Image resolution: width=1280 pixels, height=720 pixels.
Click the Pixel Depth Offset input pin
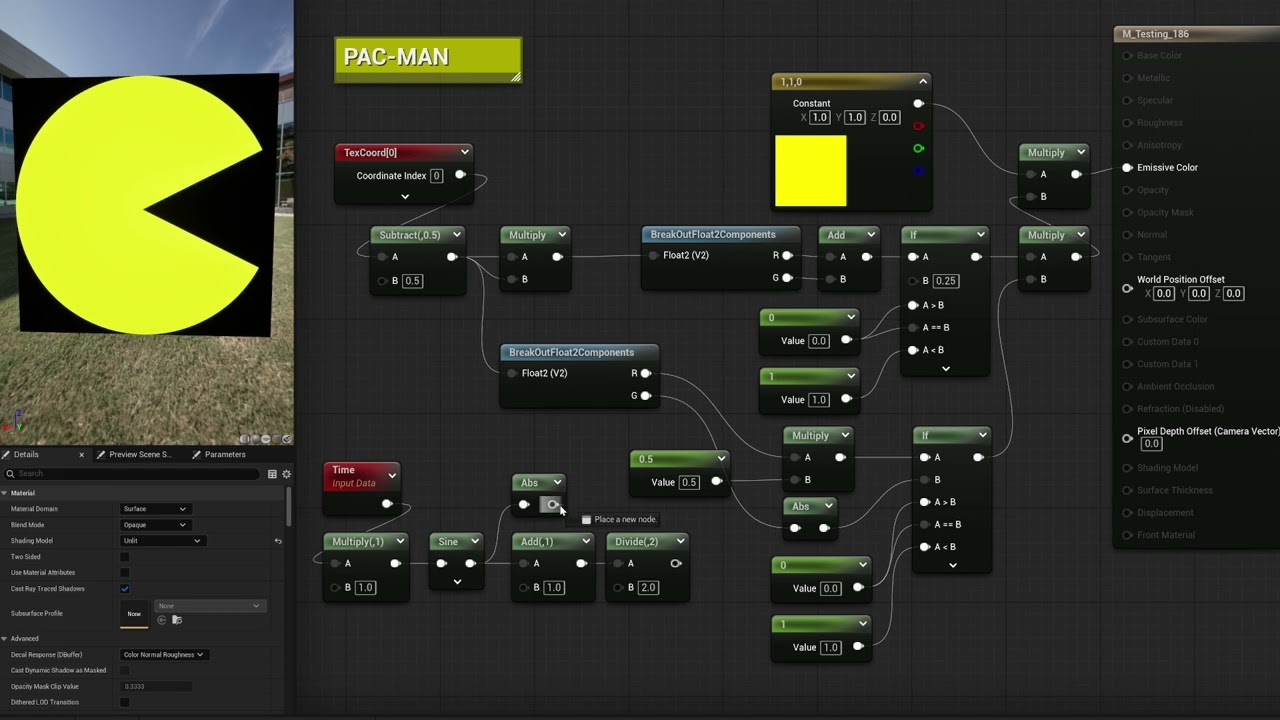[x=1127, y=438]
